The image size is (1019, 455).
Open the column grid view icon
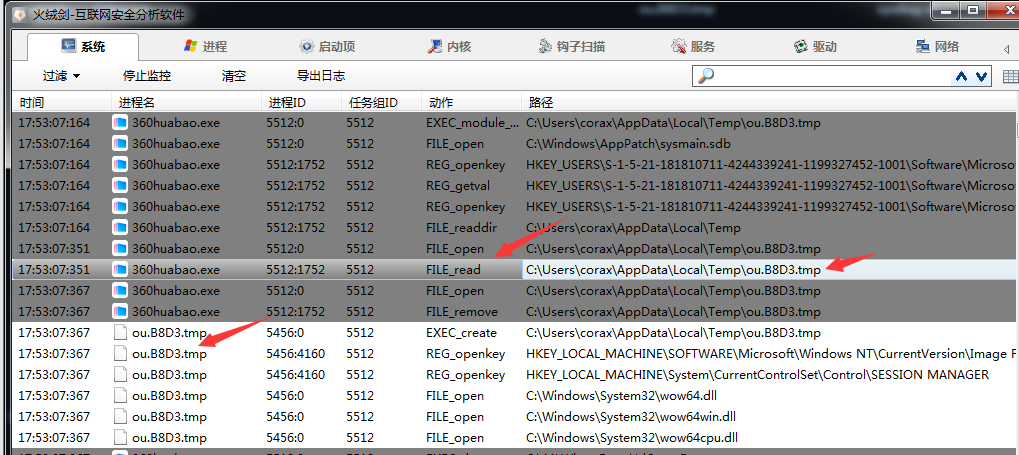pyautogui.click(x=1009, y=77)
